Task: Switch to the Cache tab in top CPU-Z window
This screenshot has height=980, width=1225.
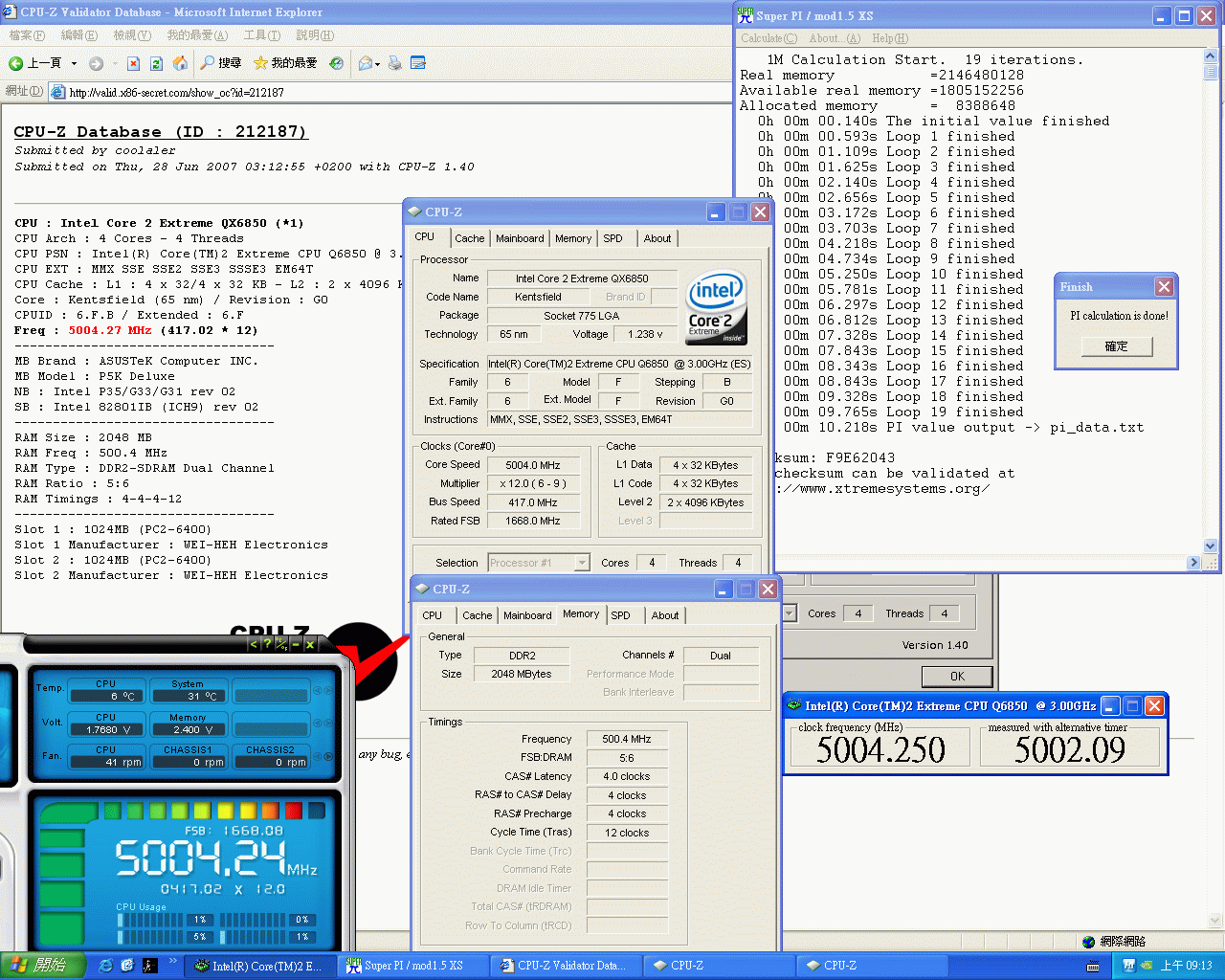Action: pyautogui.click(x=469, y=238)
